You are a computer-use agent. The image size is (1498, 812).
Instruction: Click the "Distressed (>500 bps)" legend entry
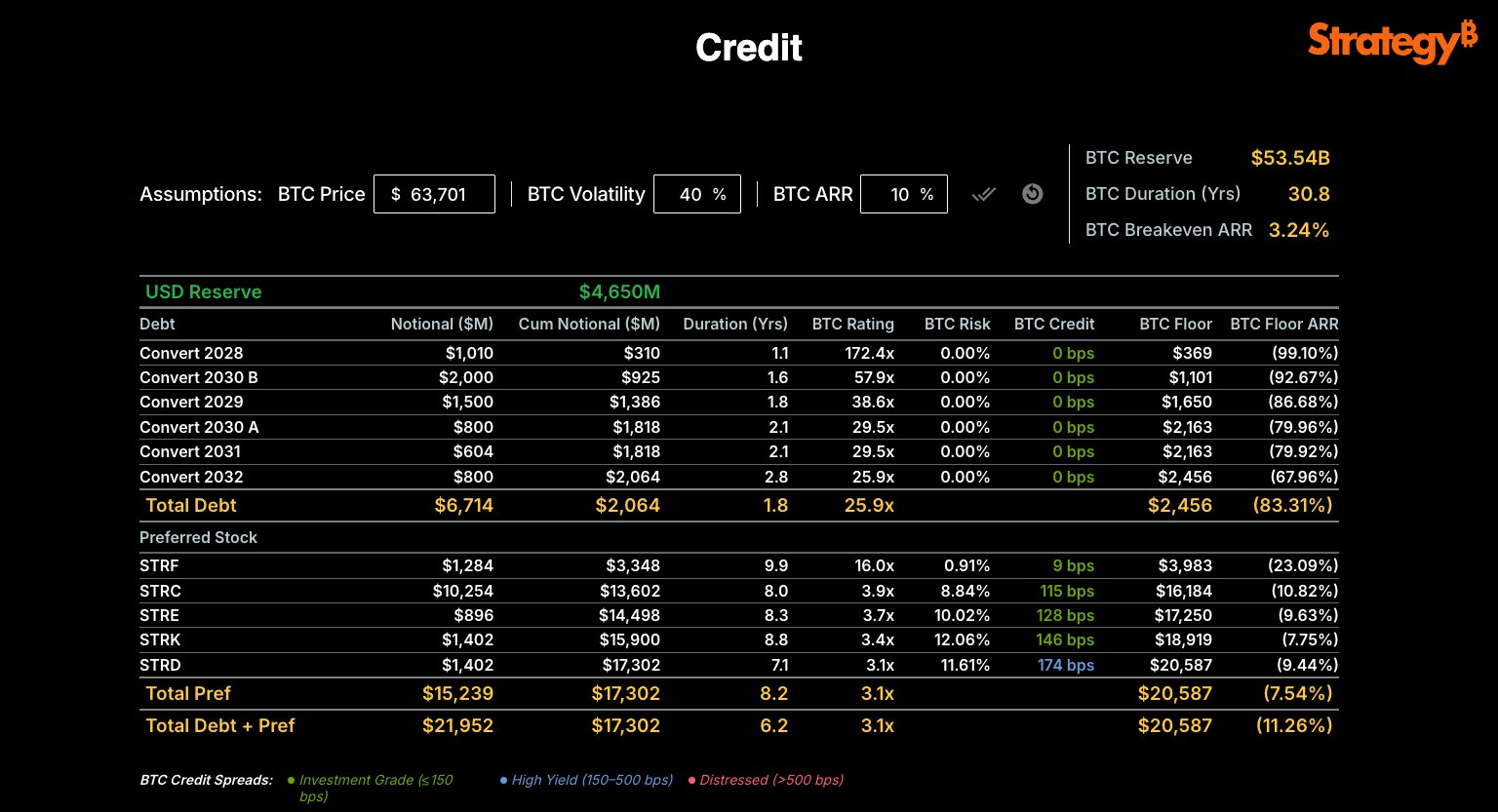point(767,780)
